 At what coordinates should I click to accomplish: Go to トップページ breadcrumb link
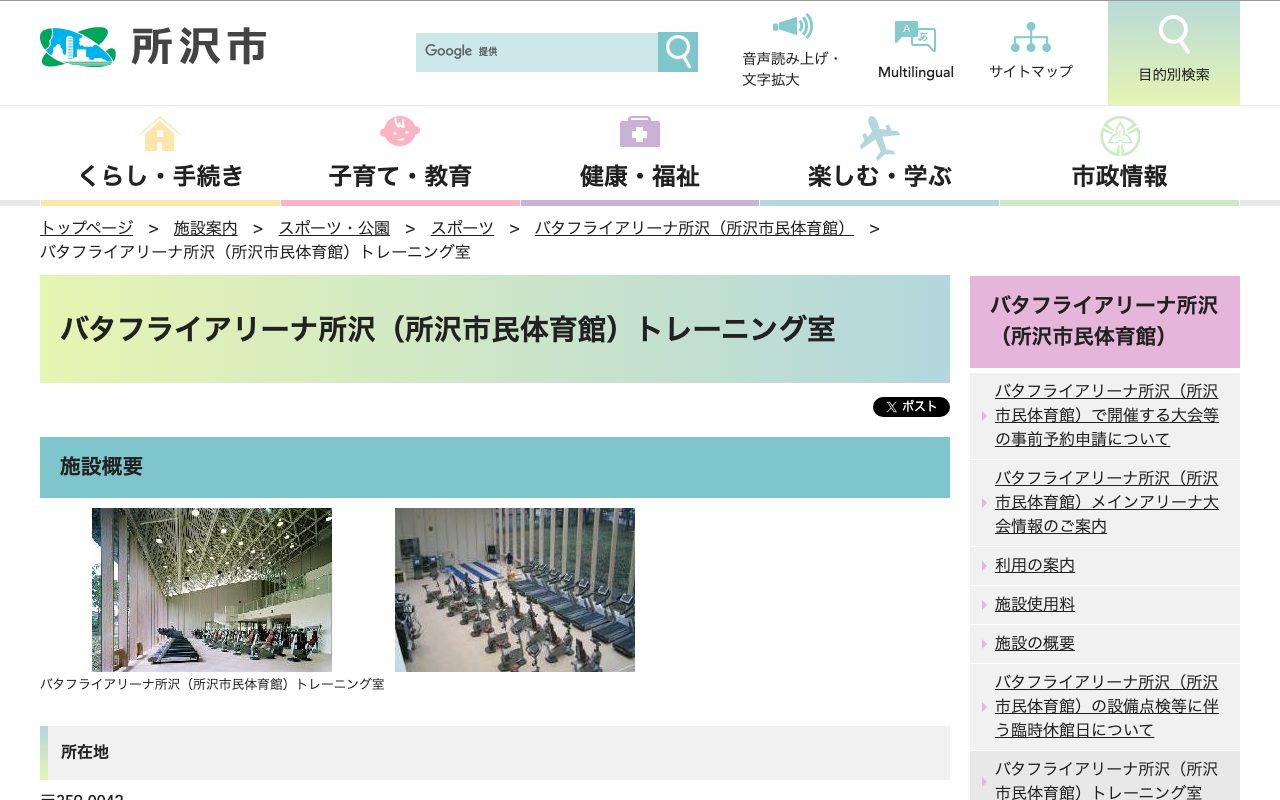[86, 228]
